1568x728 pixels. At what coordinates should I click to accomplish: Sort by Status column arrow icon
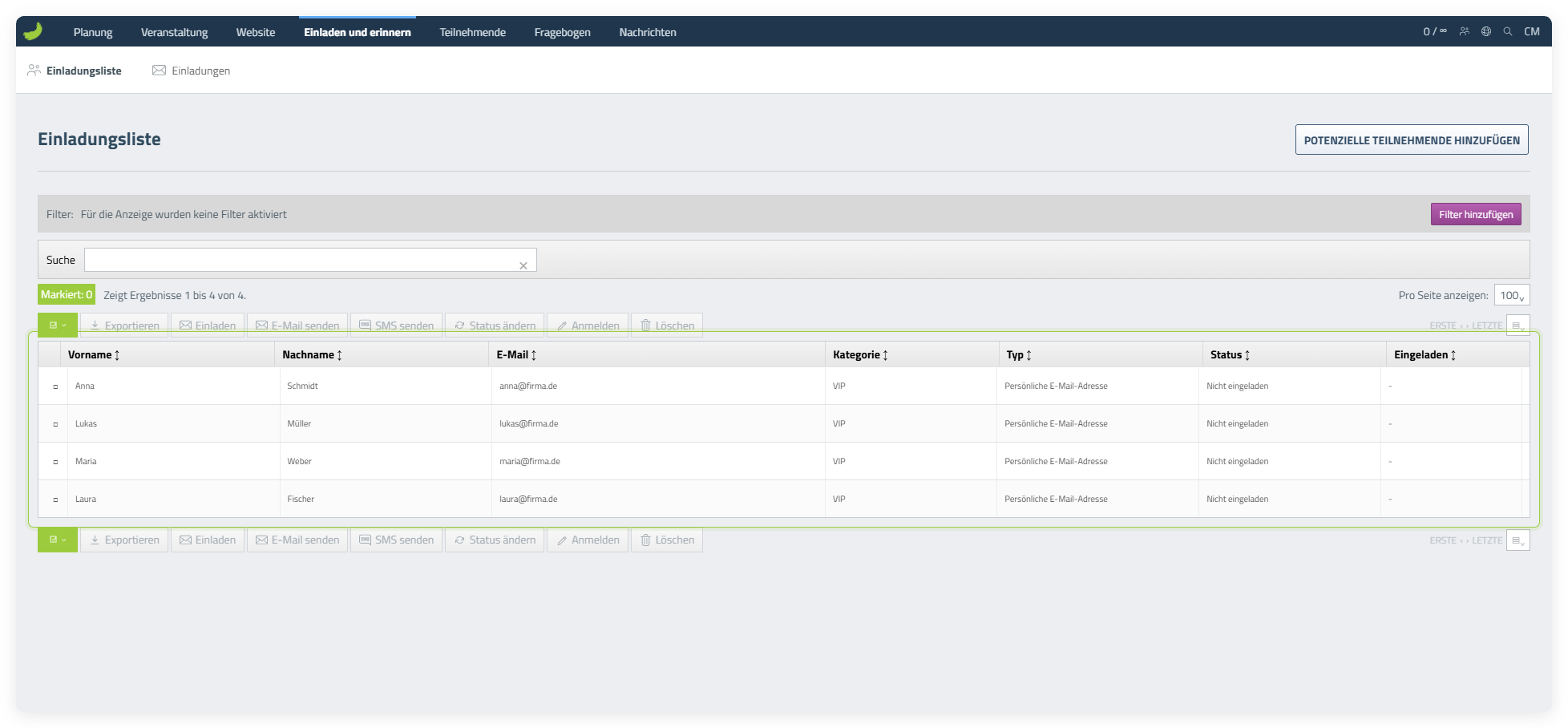tap(1247, 355)
